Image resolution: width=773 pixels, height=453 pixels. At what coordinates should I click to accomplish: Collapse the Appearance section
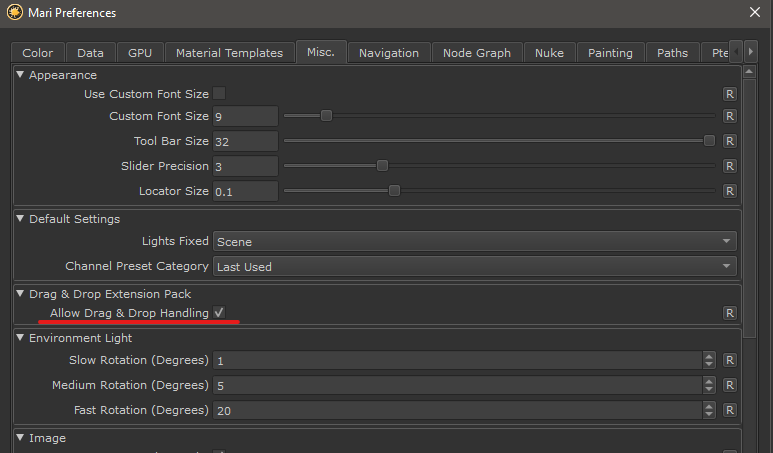click(21, 75)
